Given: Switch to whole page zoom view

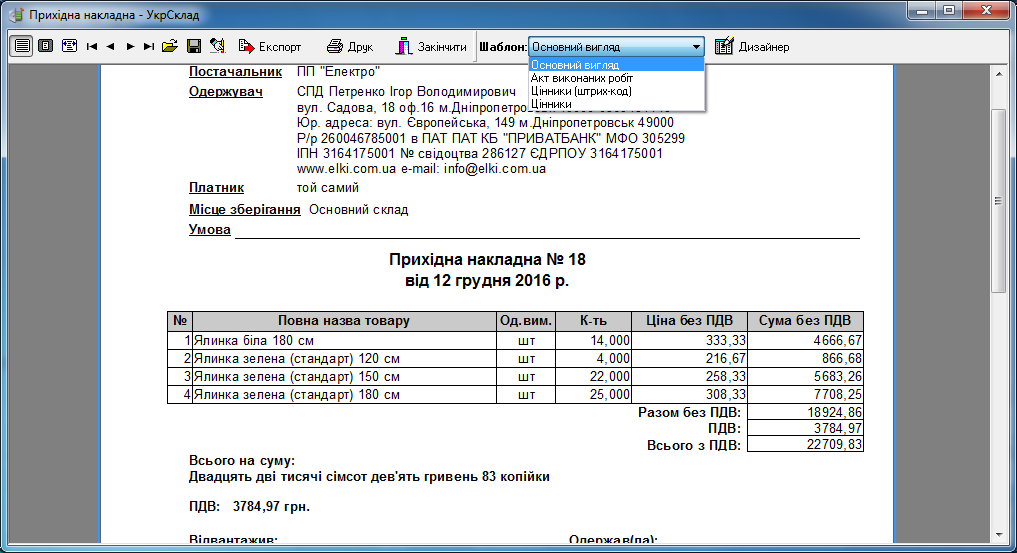Looking at the screenshot, I should (x=45, y=46).
